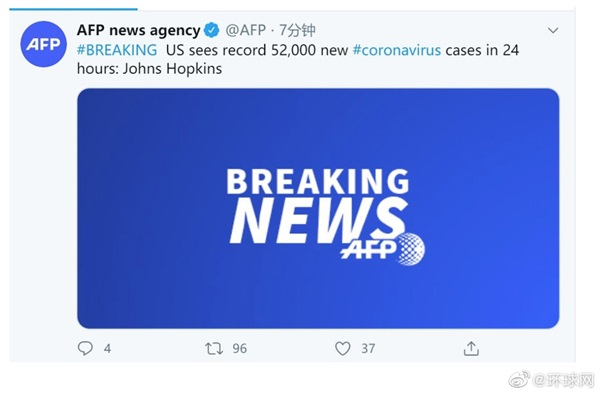The image size is (600, 394).
Task: Click the Weibo eye logo watermark
Action: click(x=519, y=379)
